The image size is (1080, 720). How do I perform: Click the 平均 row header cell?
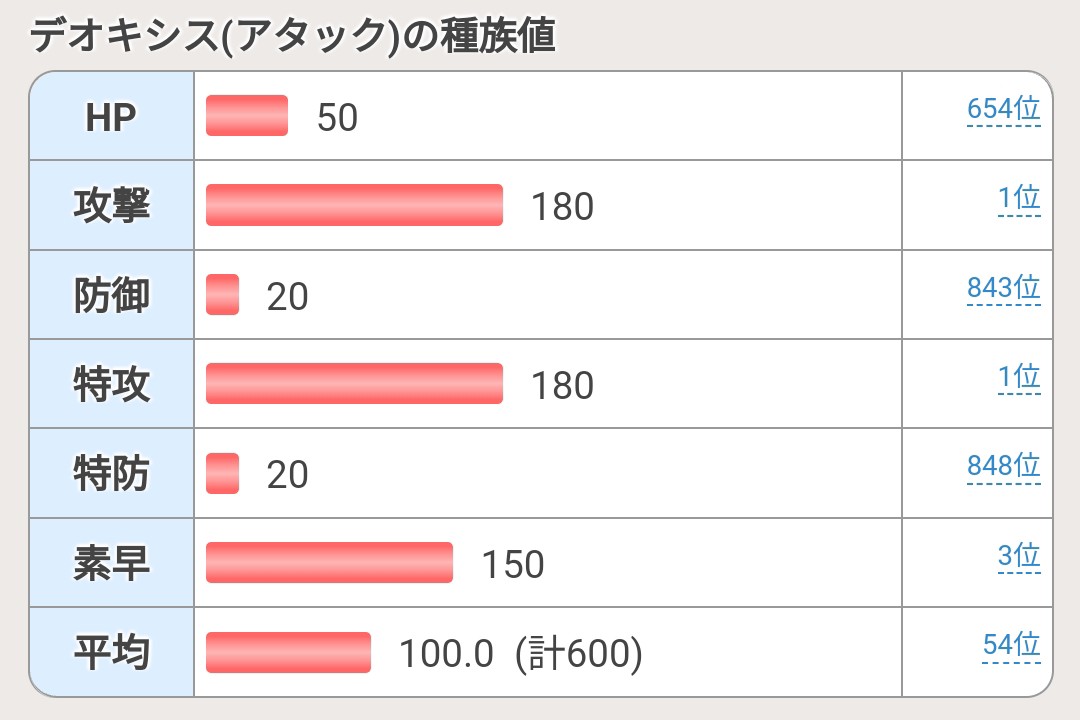(111, 653)
